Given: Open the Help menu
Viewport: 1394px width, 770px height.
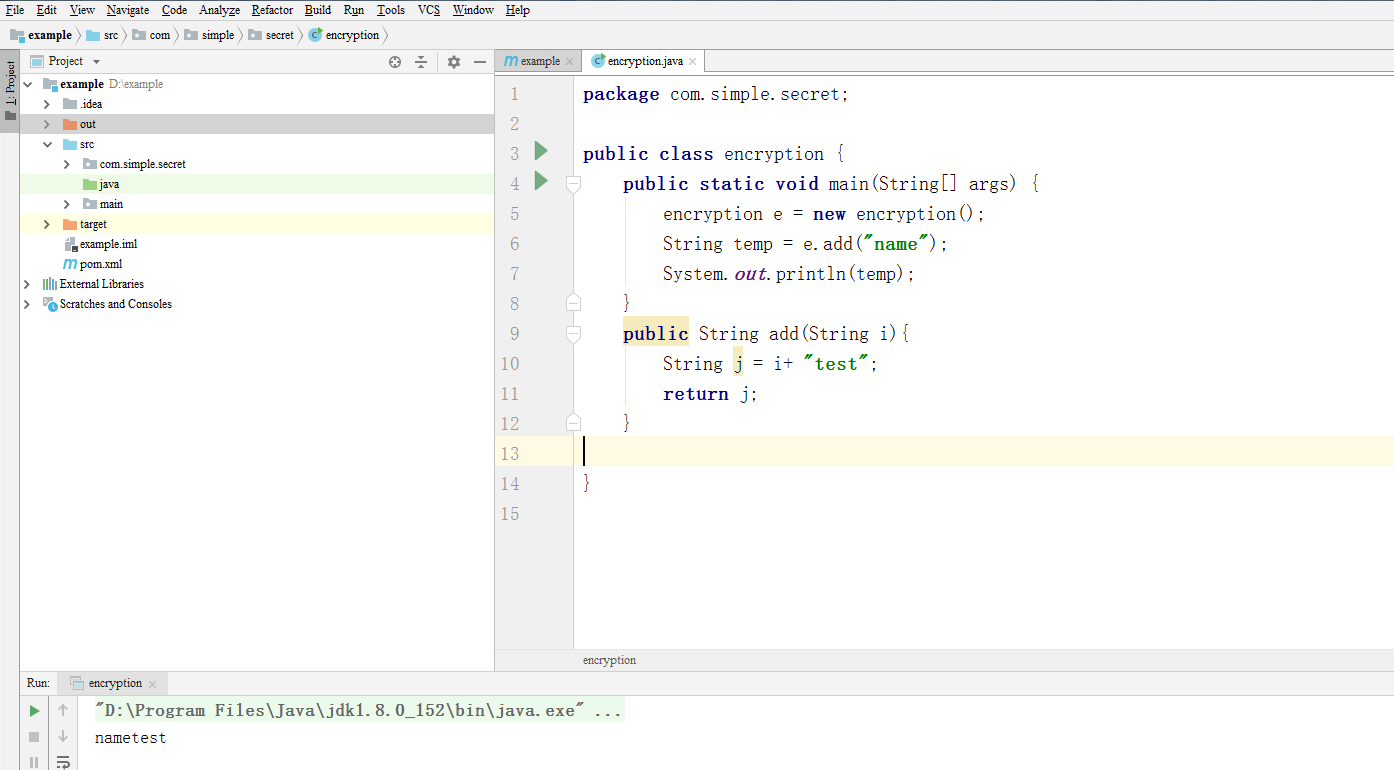Looking at the screenshot, I should [518, 10].
